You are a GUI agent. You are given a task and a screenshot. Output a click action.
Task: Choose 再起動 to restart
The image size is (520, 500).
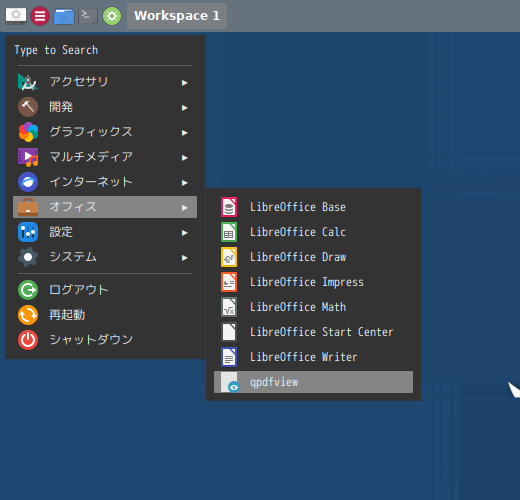click(x=105, y=315)
